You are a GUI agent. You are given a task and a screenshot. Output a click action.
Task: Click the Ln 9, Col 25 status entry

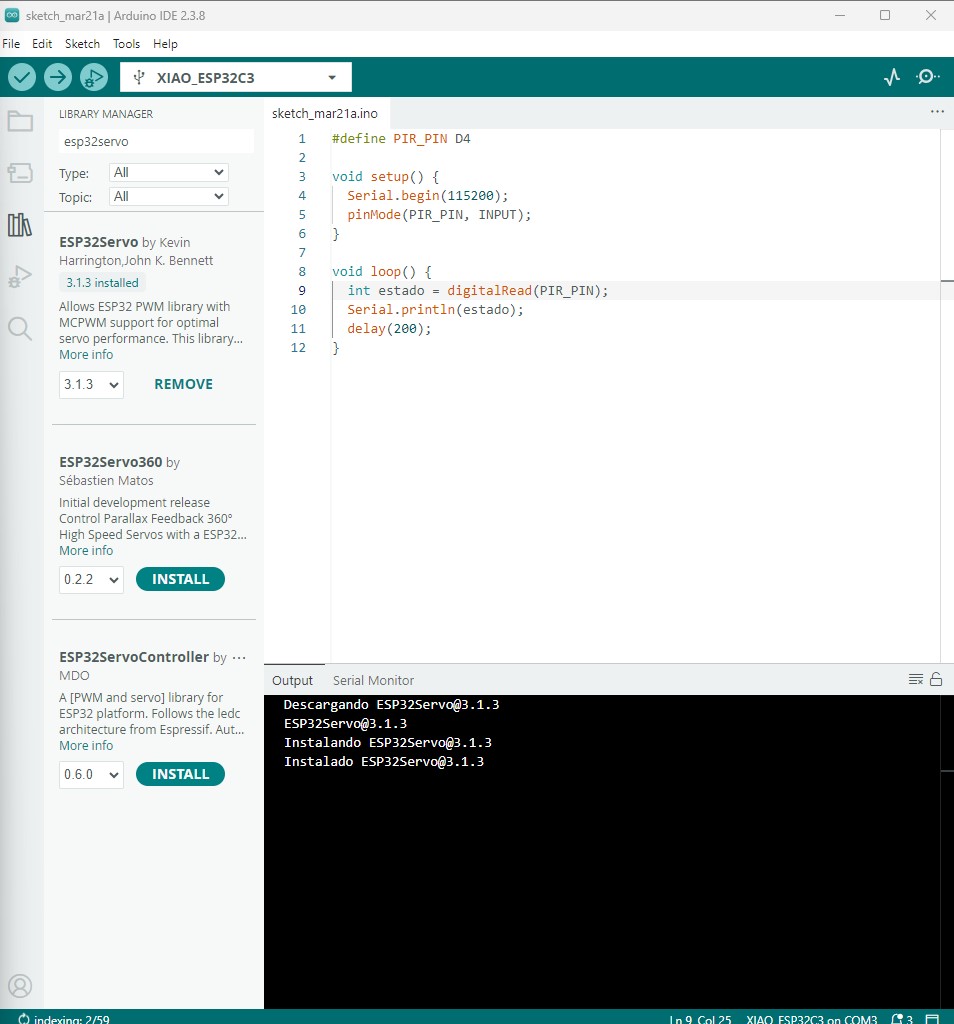pyautogui.click(x=700, y=1019)
